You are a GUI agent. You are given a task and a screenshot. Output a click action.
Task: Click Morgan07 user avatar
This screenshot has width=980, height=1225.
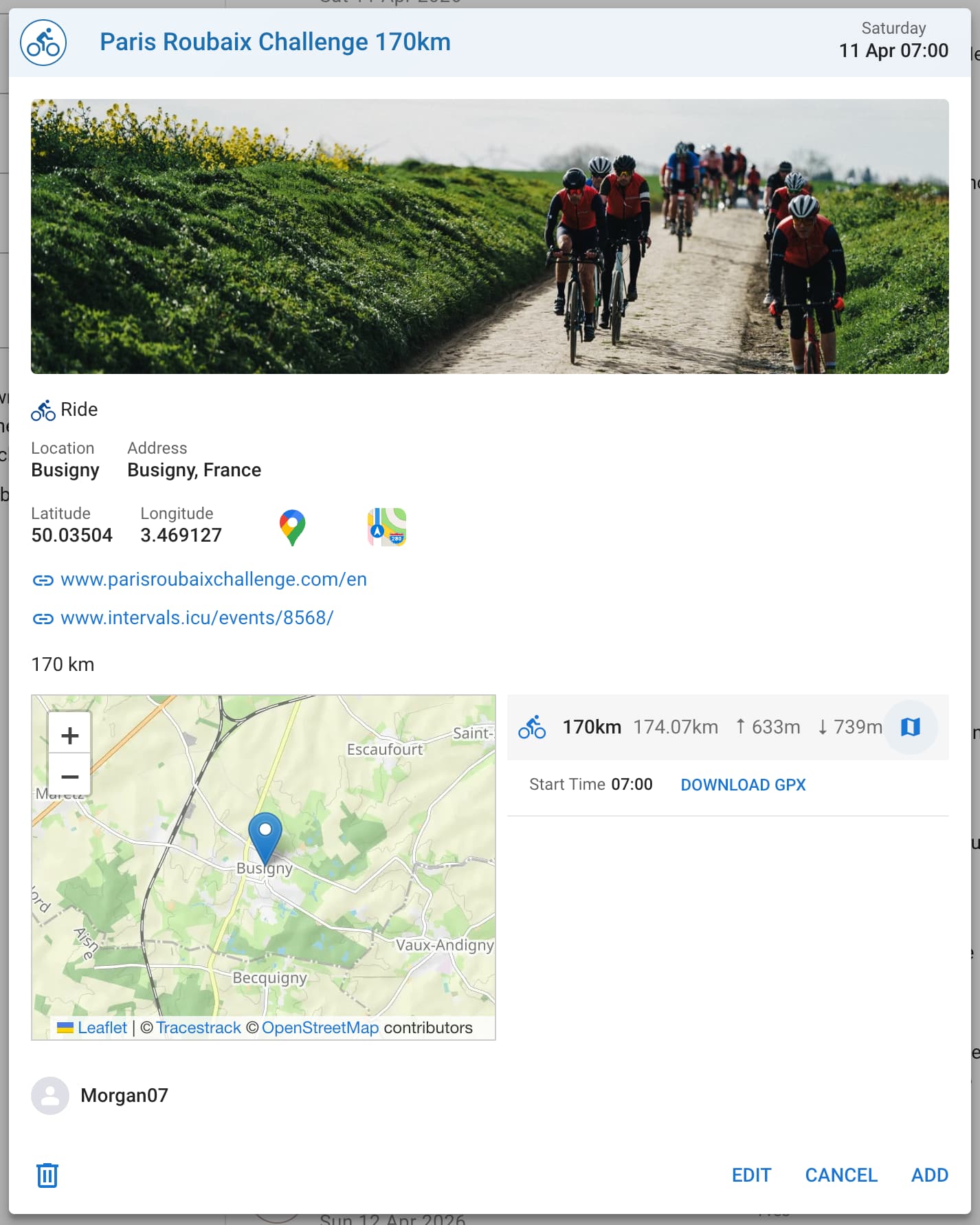pyautogui.click(x=50, y=1095)
